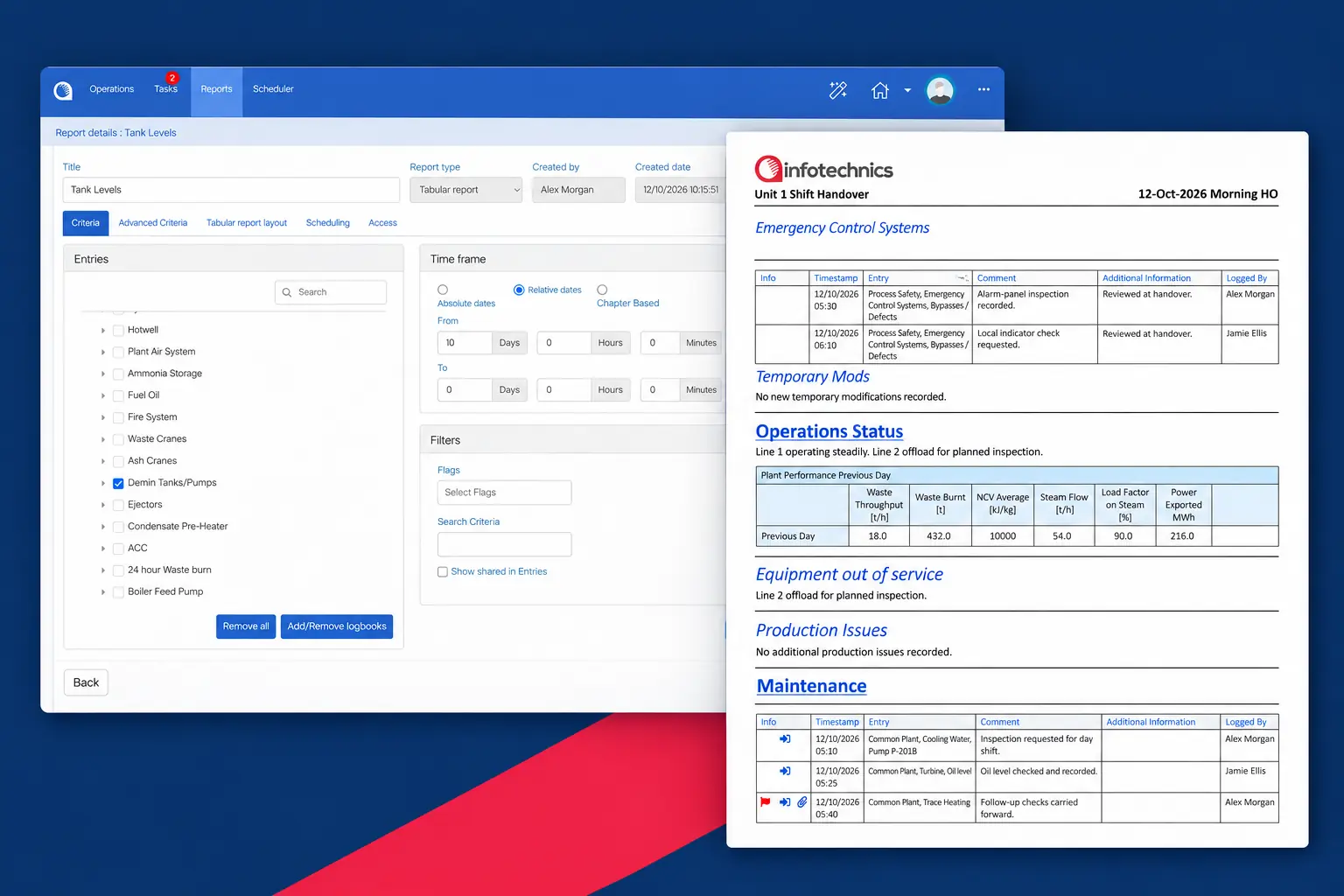The width and height of the screenshot is (1344, 896).
Task: Select the Relative dates radio button
Action: 519,290
